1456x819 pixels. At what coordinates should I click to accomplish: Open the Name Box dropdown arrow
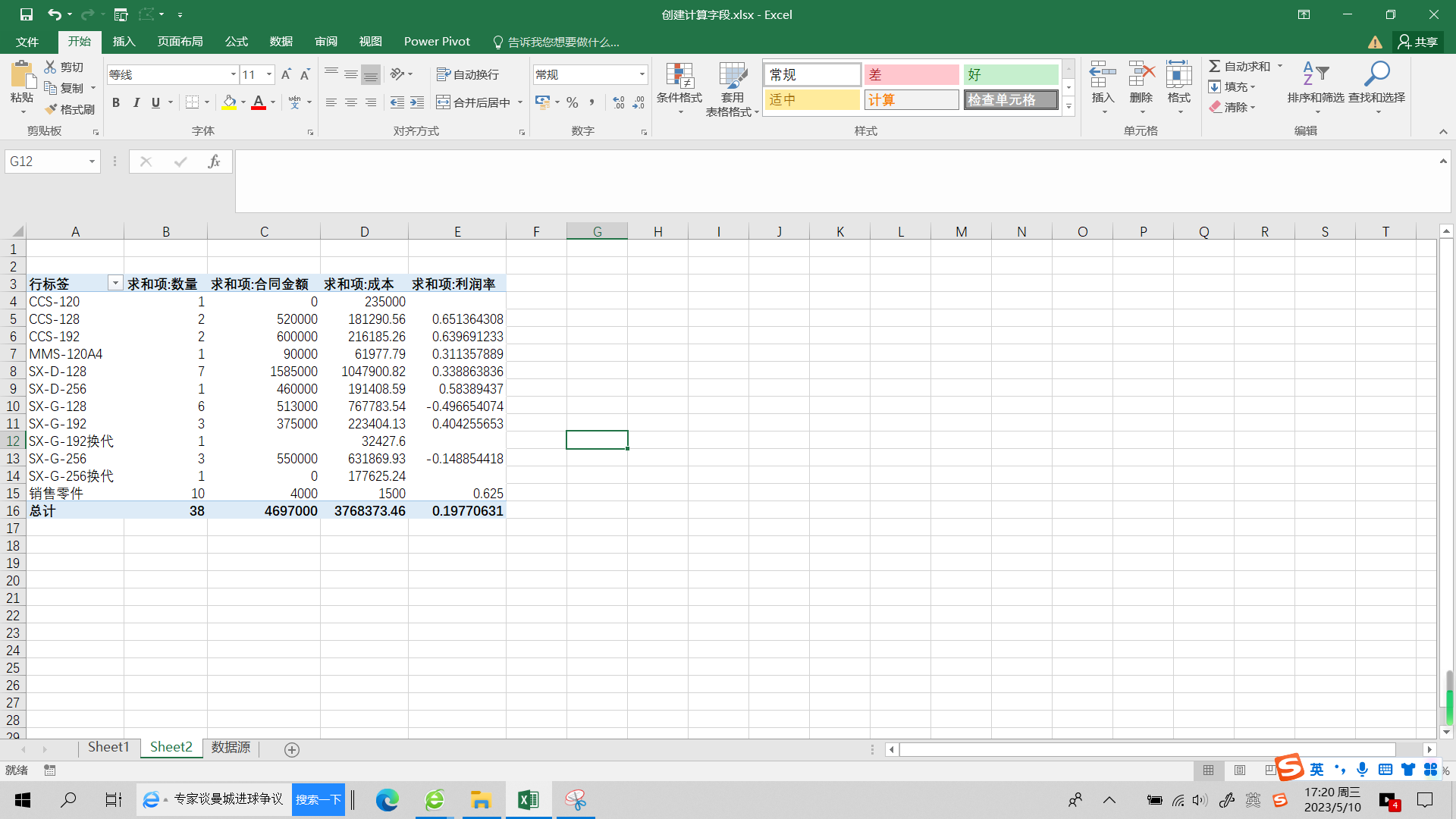(92, 162)
